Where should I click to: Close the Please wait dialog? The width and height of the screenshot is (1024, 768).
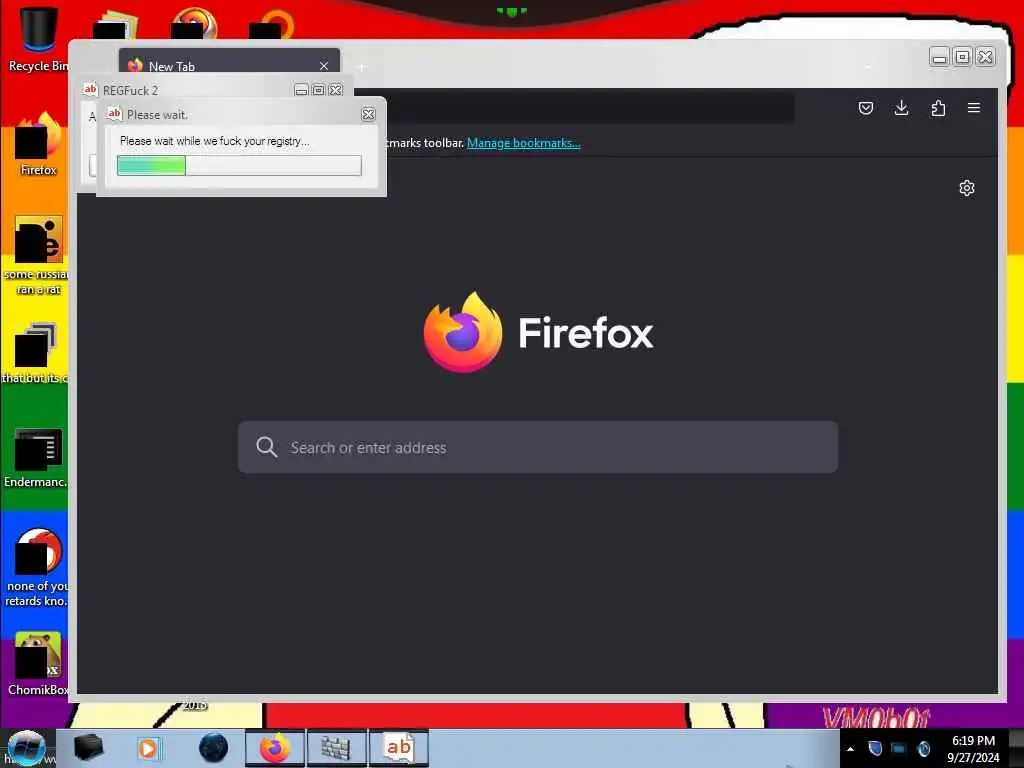[x=368, y=114]
